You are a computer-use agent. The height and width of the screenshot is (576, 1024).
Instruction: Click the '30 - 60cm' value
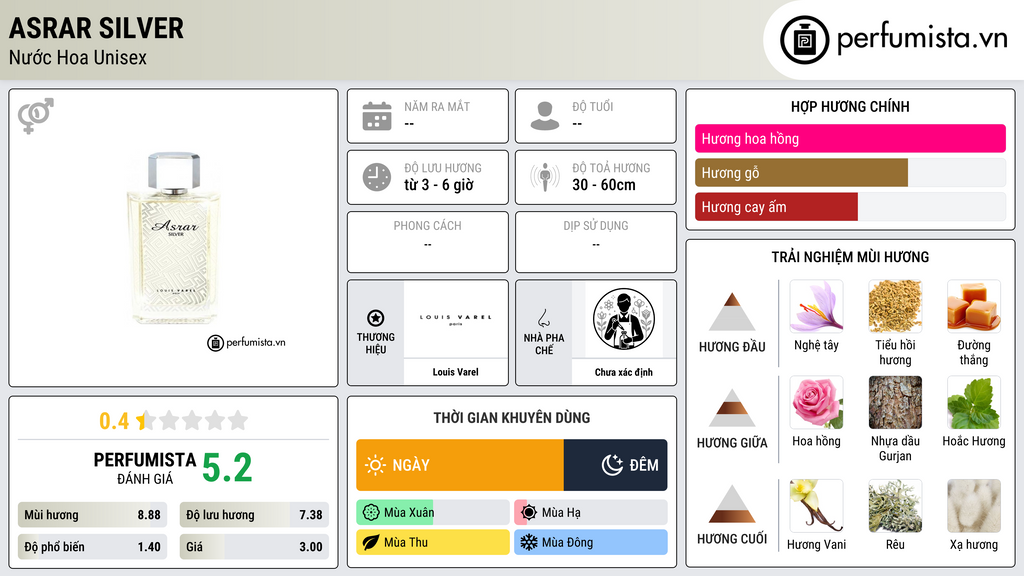tap(604, 185)
